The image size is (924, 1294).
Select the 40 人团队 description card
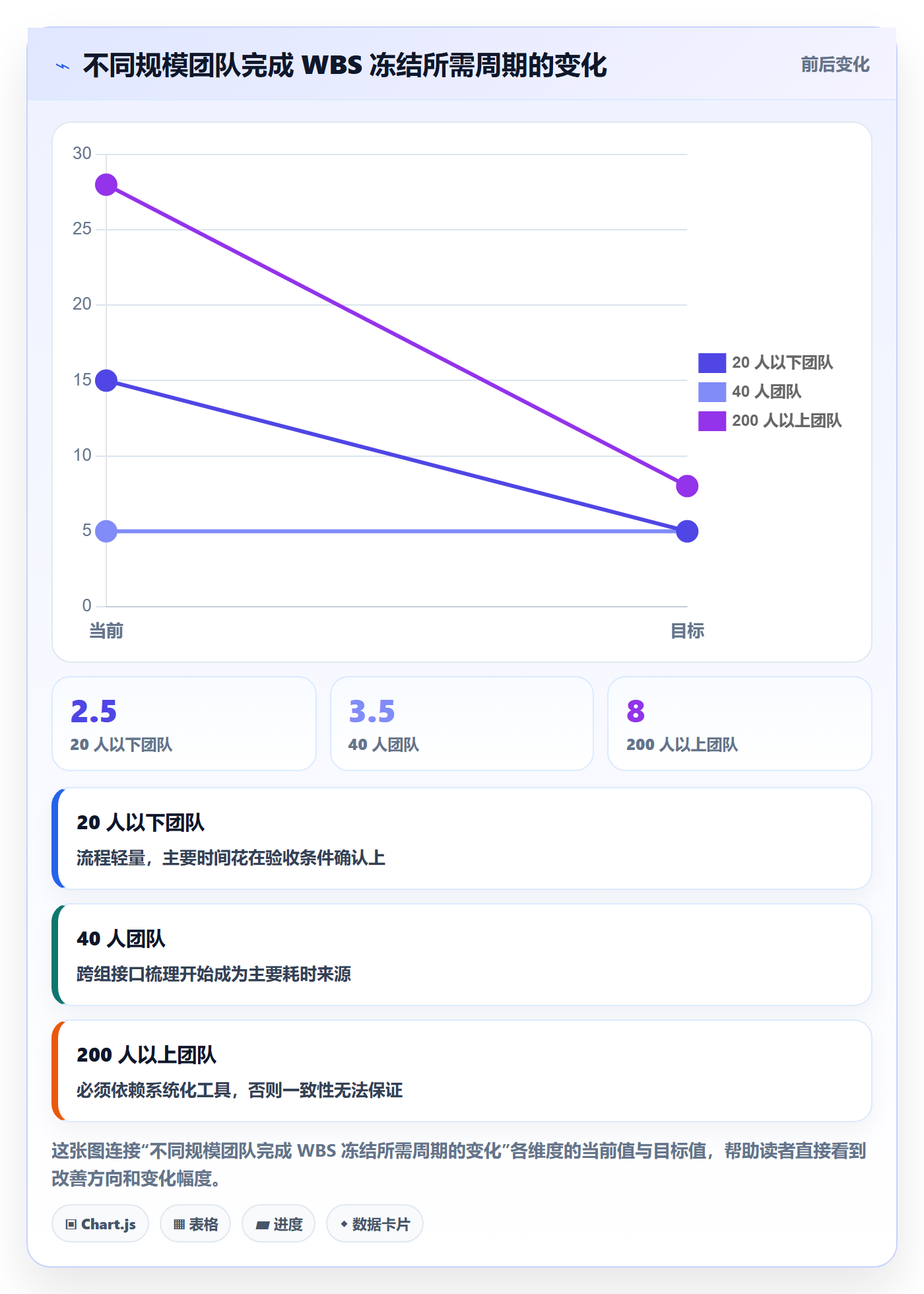462,955
